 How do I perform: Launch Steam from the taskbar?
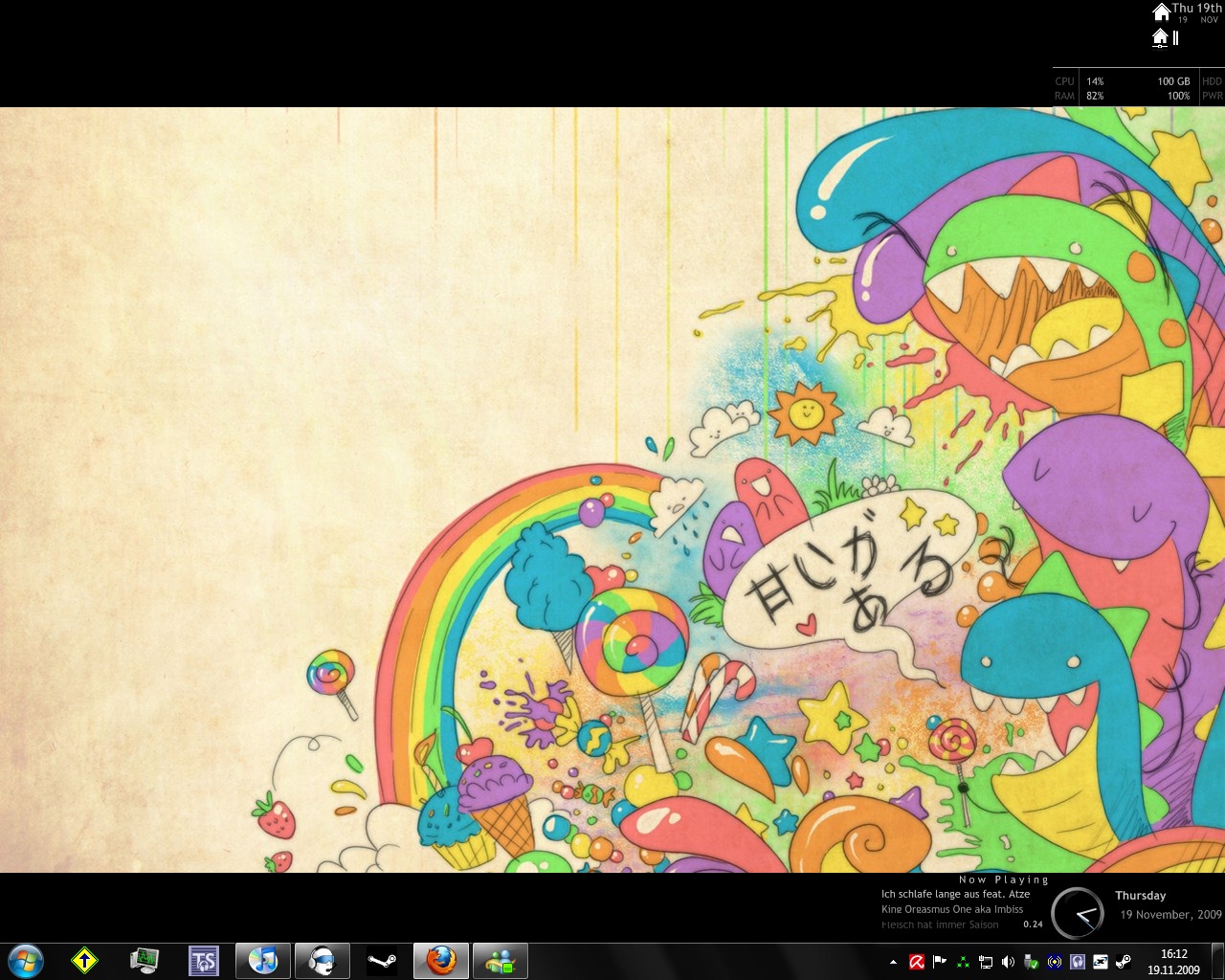[x=382, y=960]
